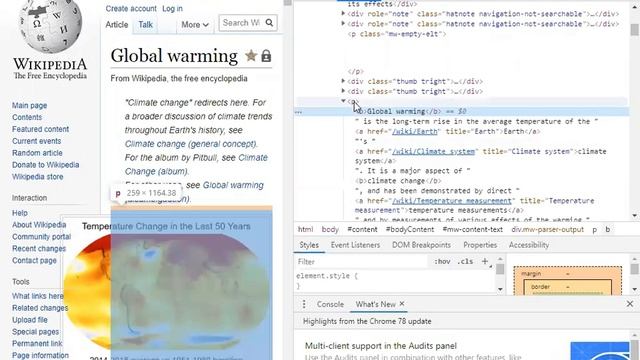Screen dimensions: 640x360
Task: Open the Contact page link
Action: click(34, 260)
